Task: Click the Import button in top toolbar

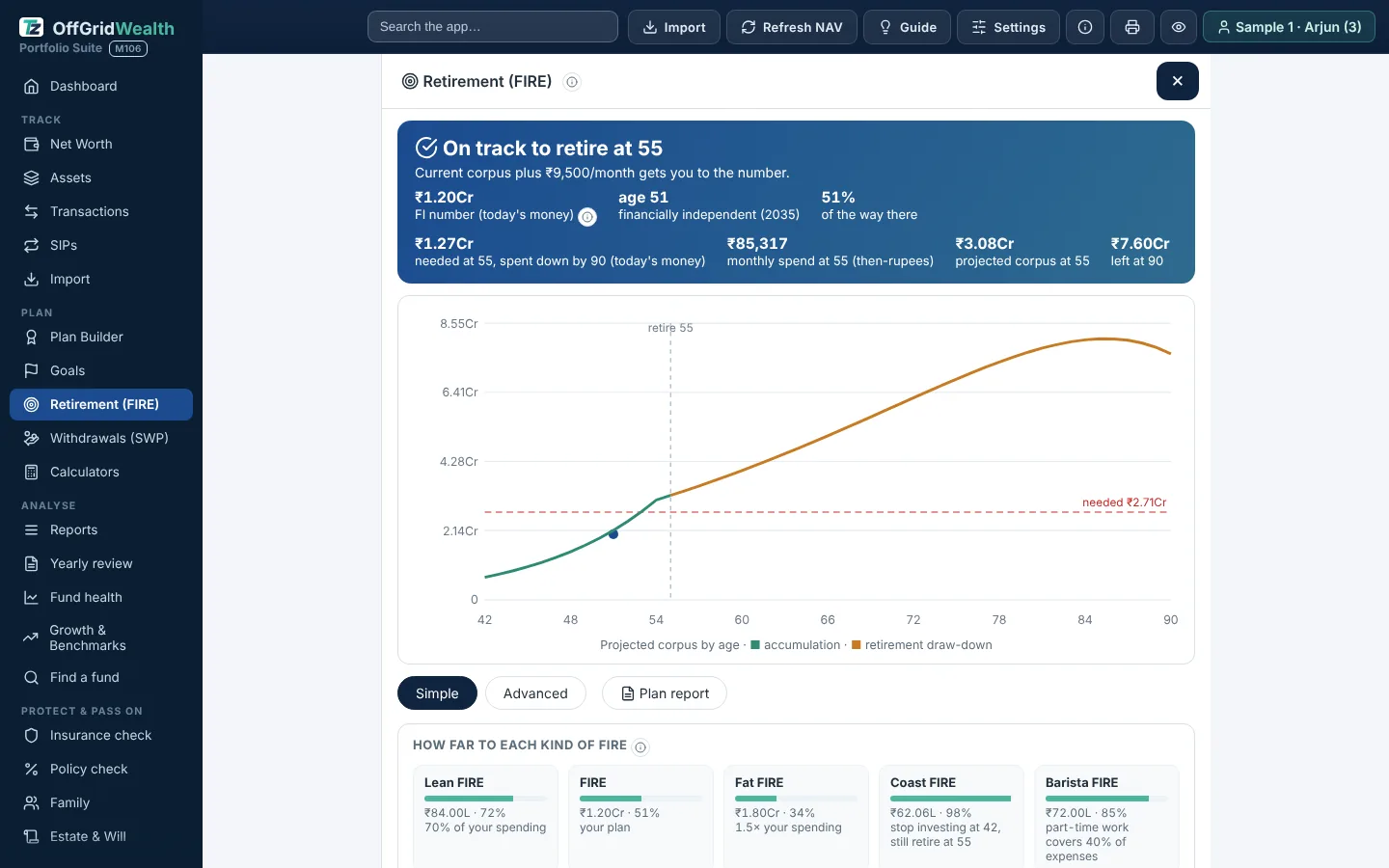Action: pos(674,27)
